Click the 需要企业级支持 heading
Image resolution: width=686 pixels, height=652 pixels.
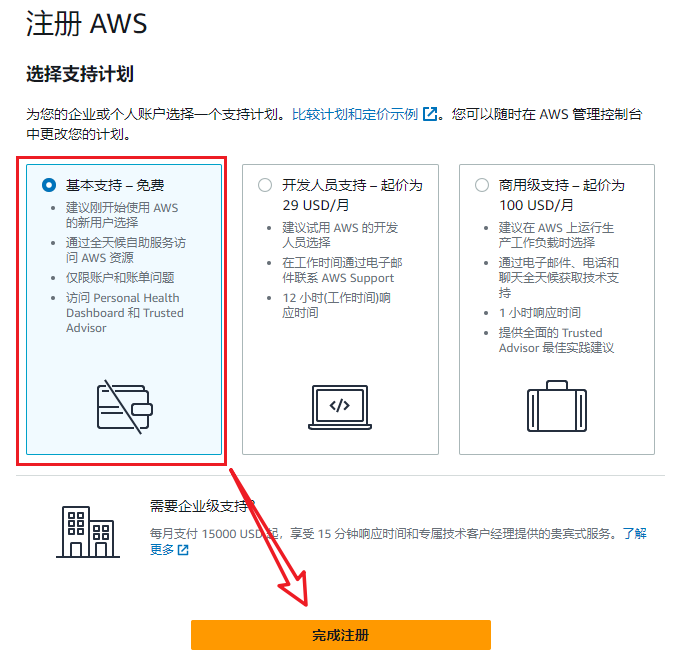202,506
